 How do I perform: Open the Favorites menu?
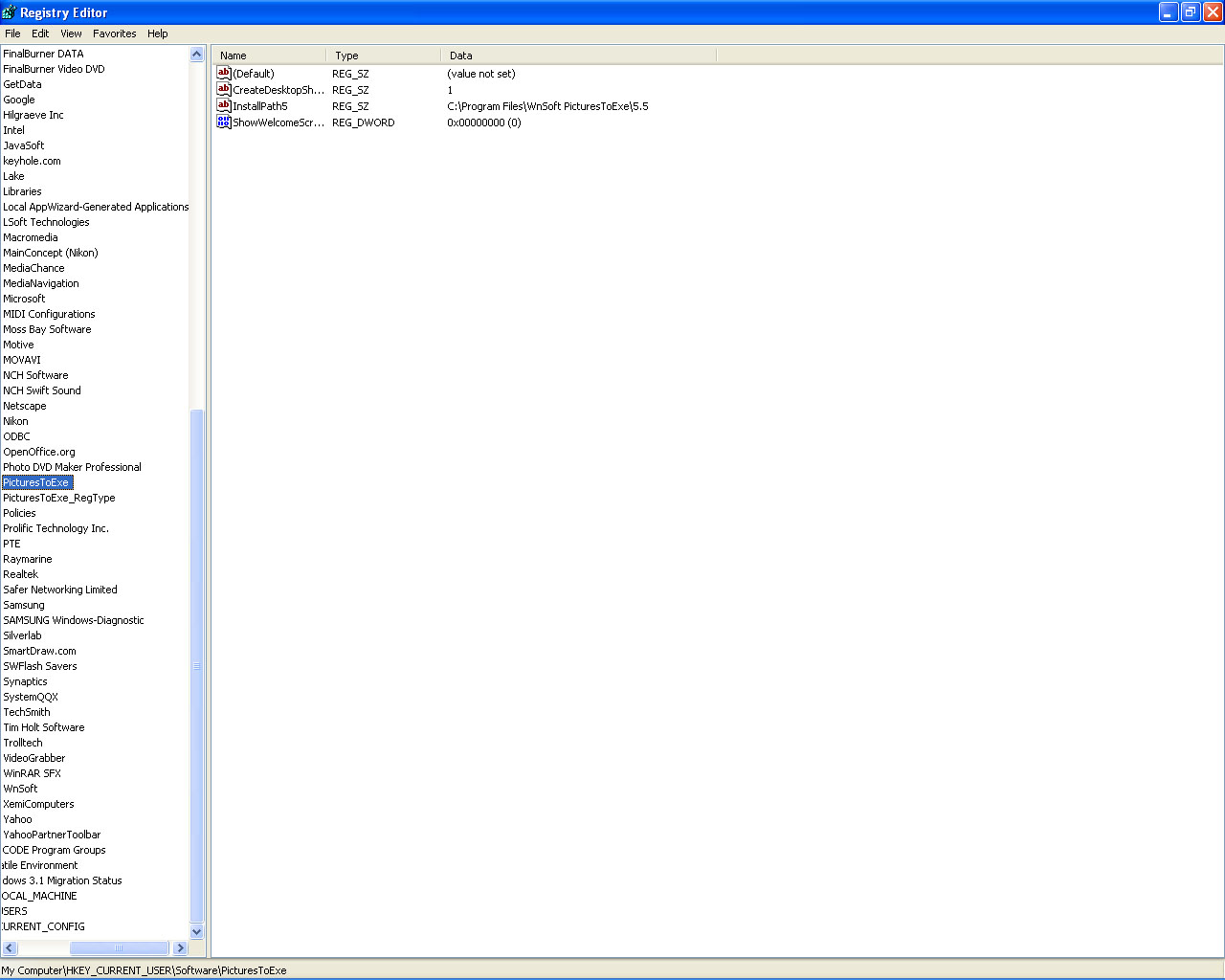point(115,33)
